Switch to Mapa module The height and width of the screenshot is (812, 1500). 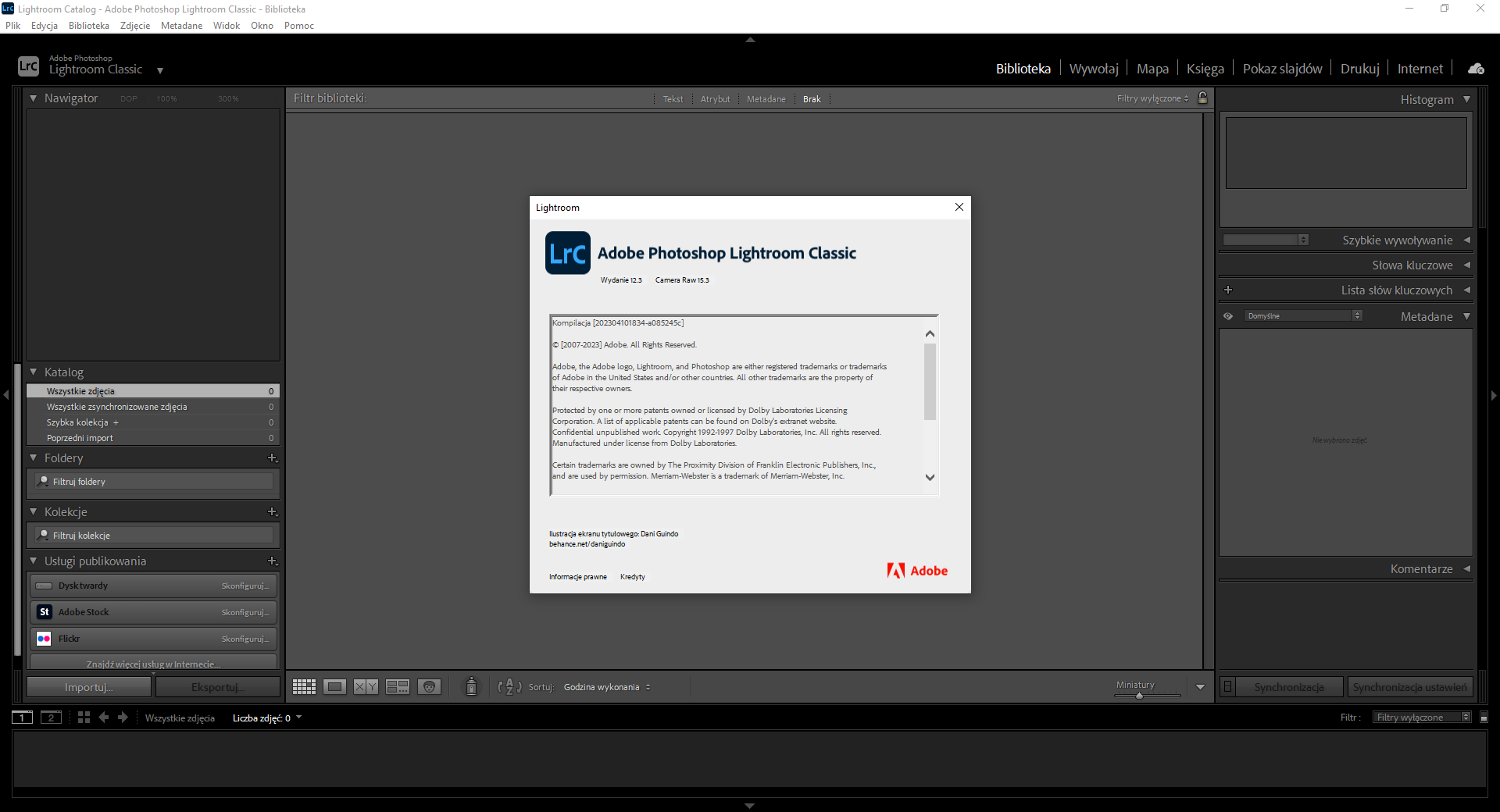click(1152, 69)
